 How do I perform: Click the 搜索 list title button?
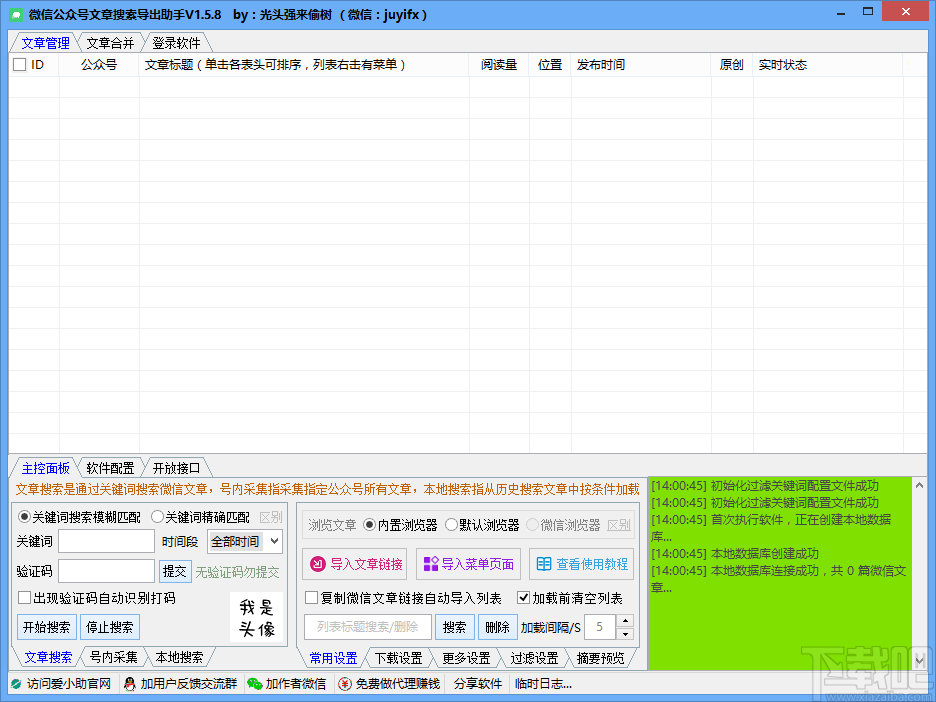454,627
